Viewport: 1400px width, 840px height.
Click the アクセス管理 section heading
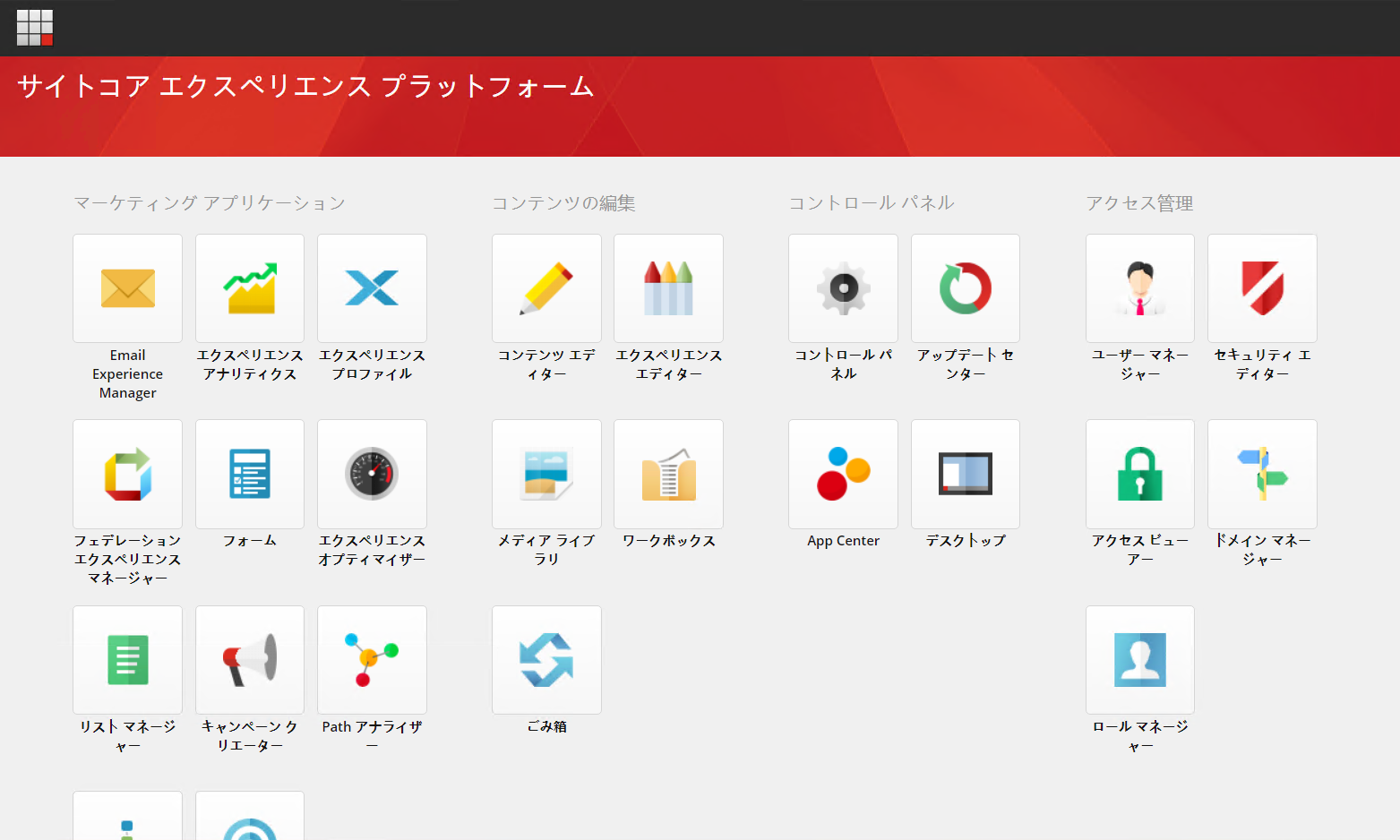click(x=1139, y=203)
